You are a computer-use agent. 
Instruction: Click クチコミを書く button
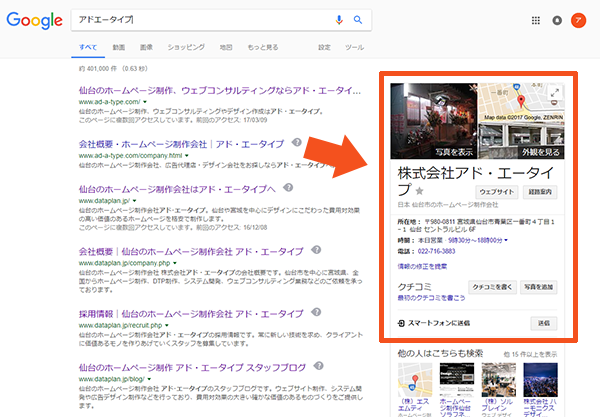[492, 287]
